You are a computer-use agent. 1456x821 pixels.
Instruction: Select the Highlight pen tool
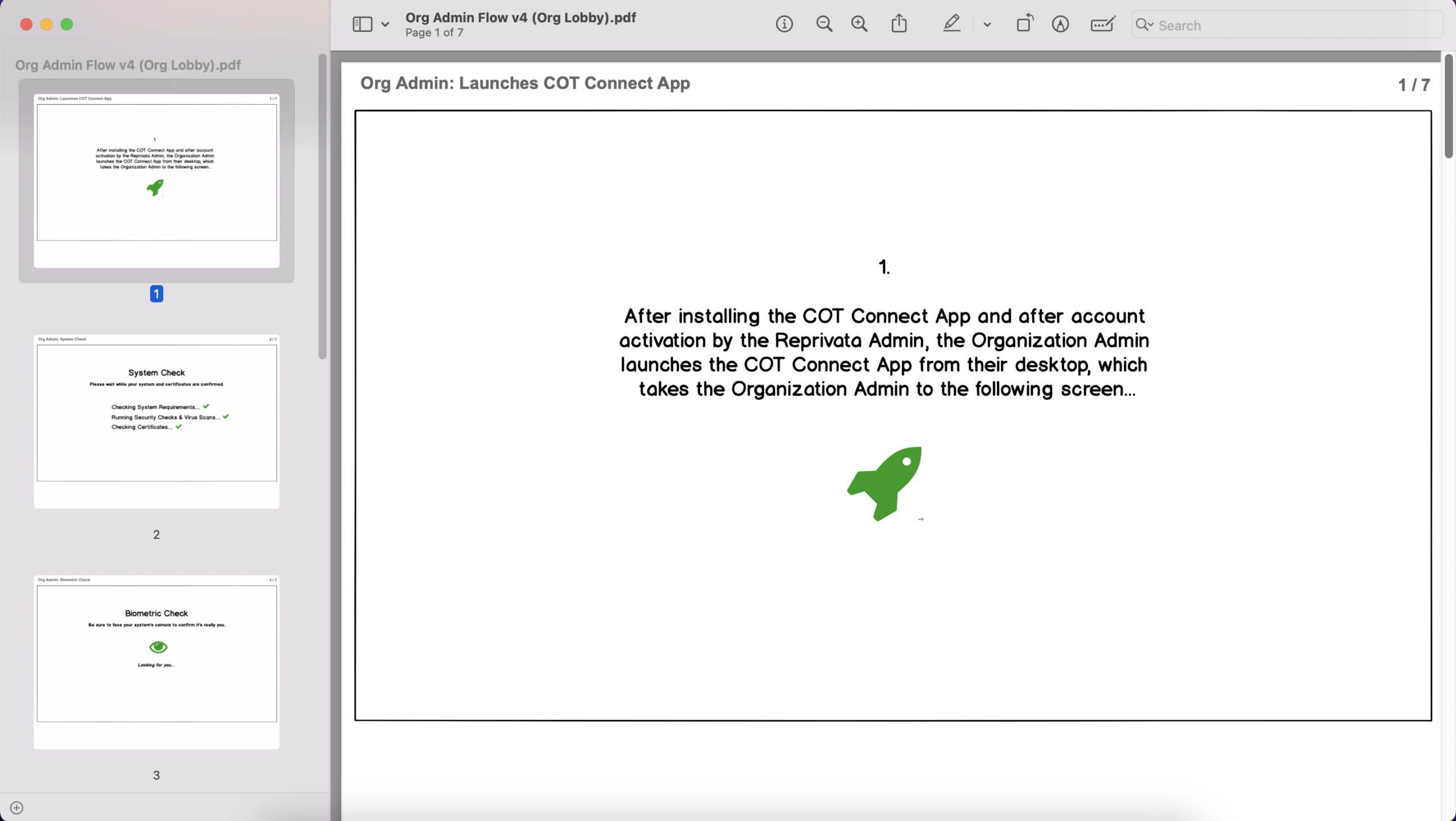tap(952, 24)
